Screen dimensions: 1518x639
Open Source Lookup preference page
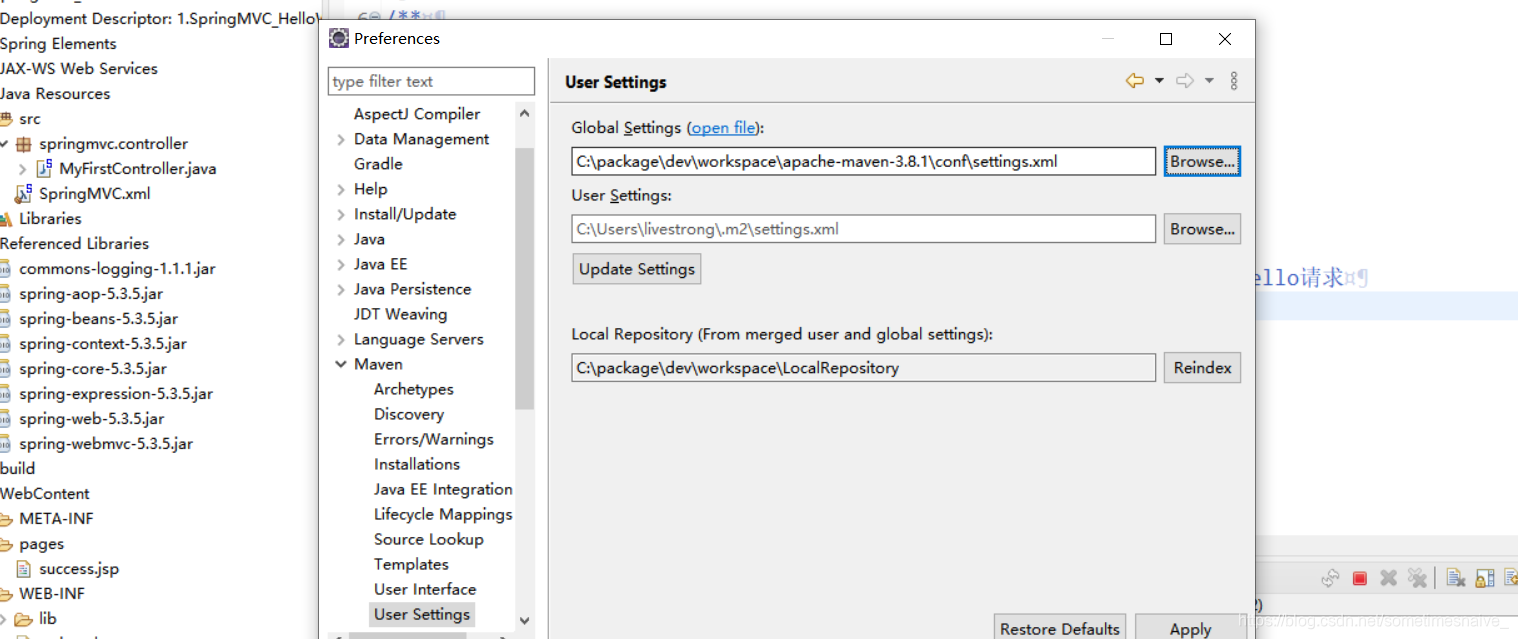tap(429, 539)
